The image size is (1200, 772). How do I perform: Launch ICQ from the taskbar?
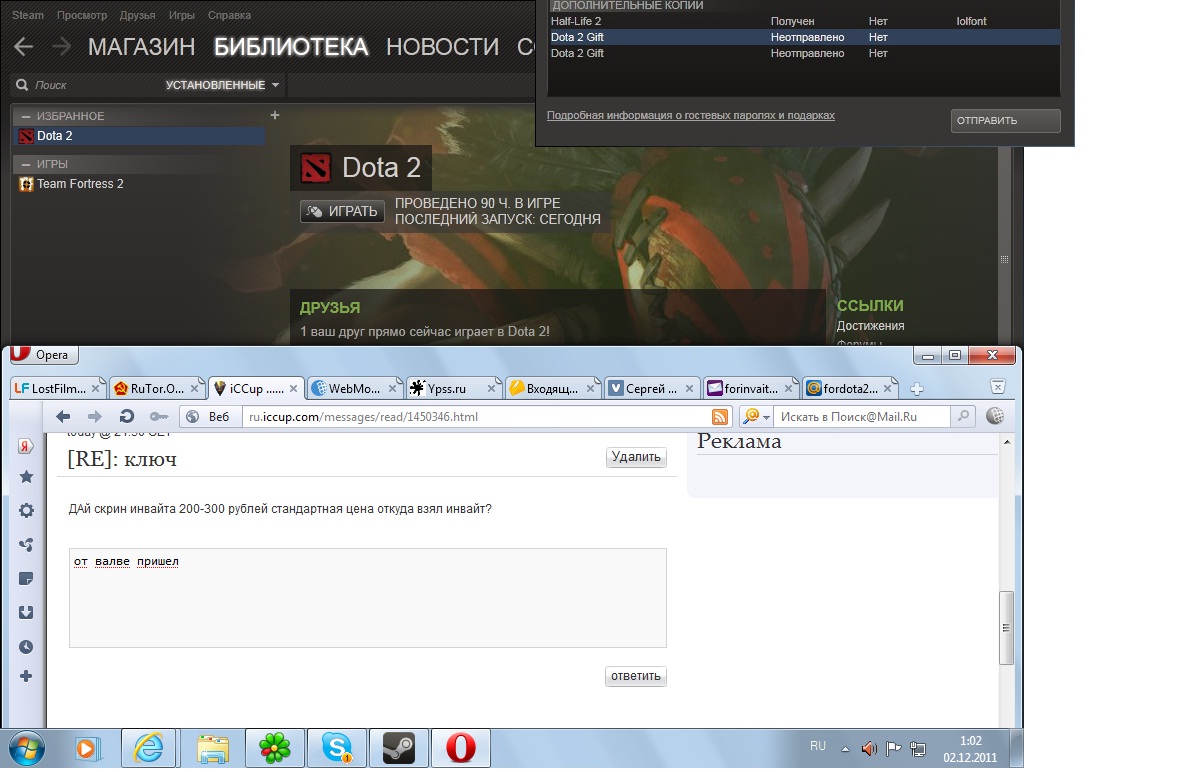tap(274, 747)
